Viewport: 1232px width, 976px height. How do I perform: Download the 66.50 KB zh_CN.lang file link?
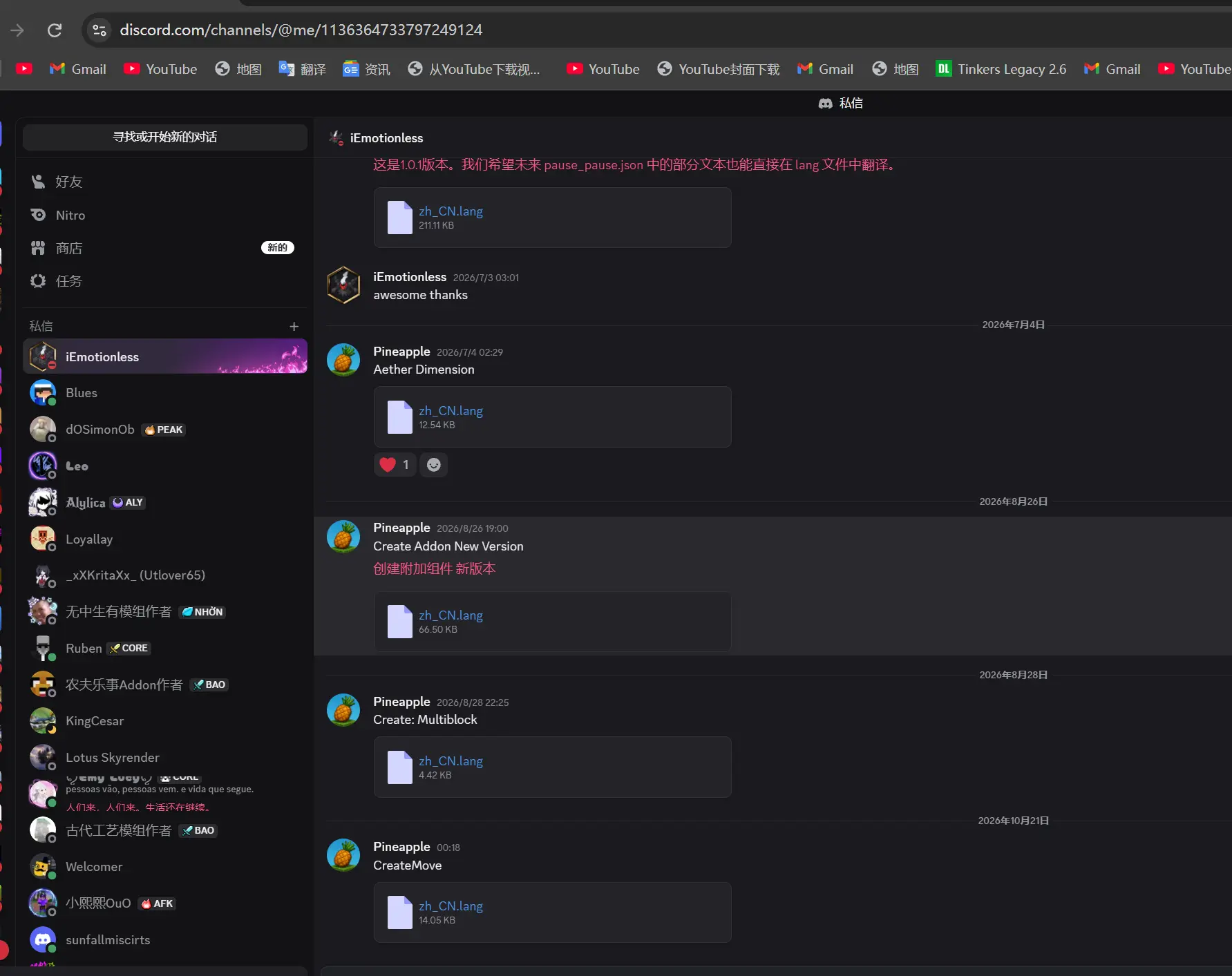click(451, 615)
